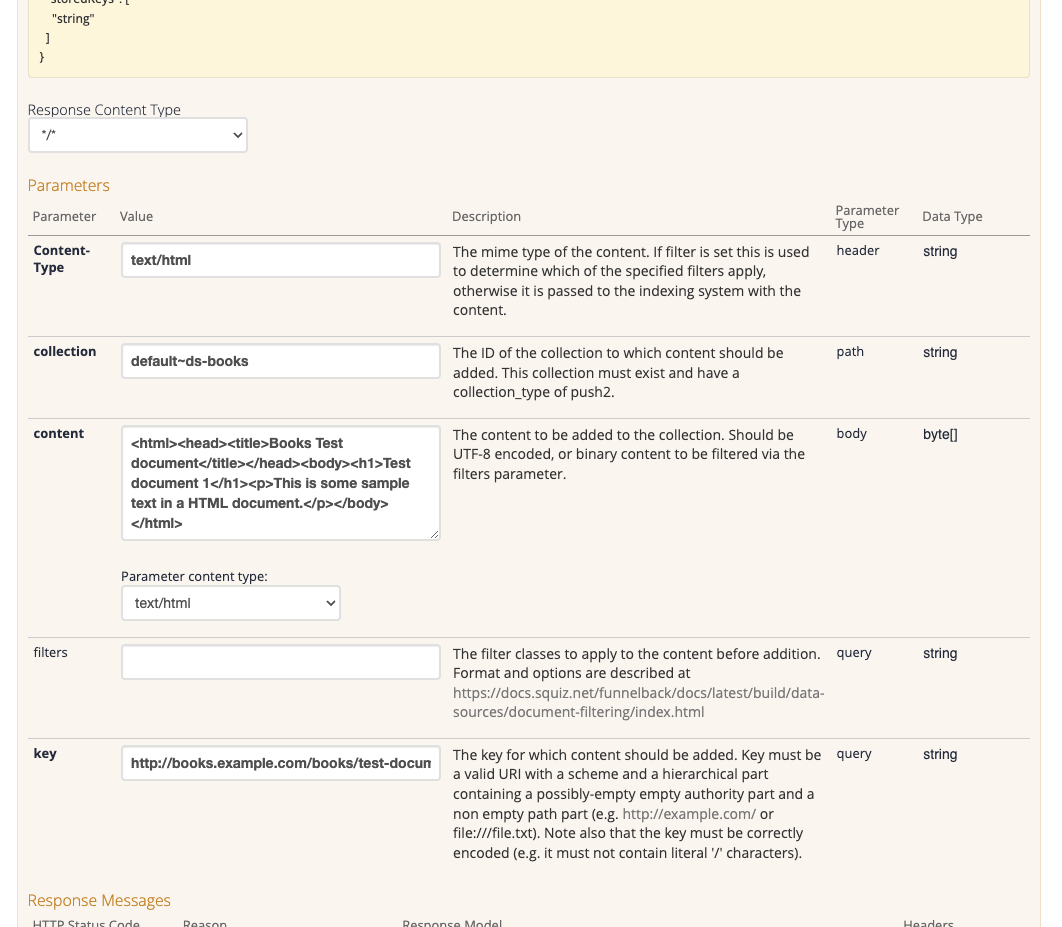Expand the Parameter content type dropdown

[230, 603]
